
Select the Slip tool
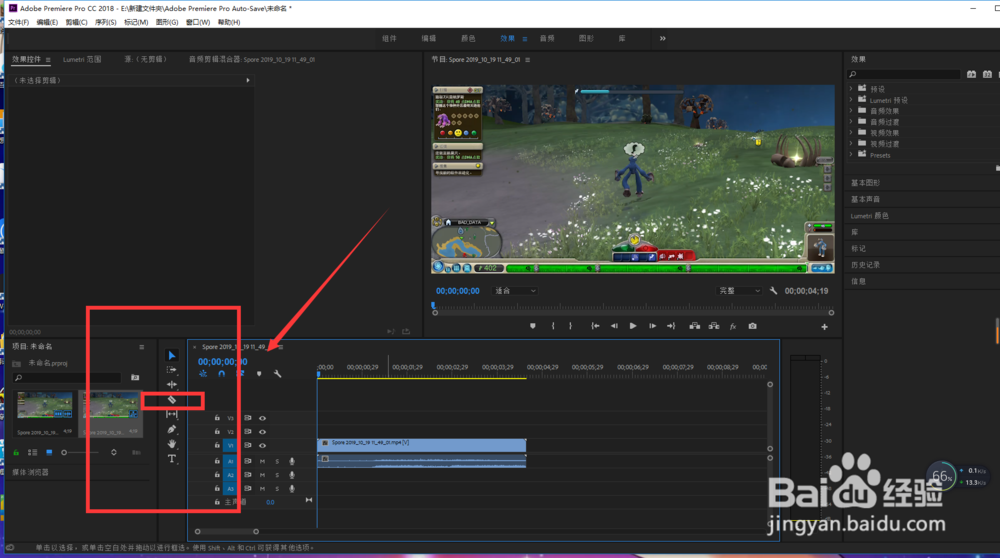point(172,415)
